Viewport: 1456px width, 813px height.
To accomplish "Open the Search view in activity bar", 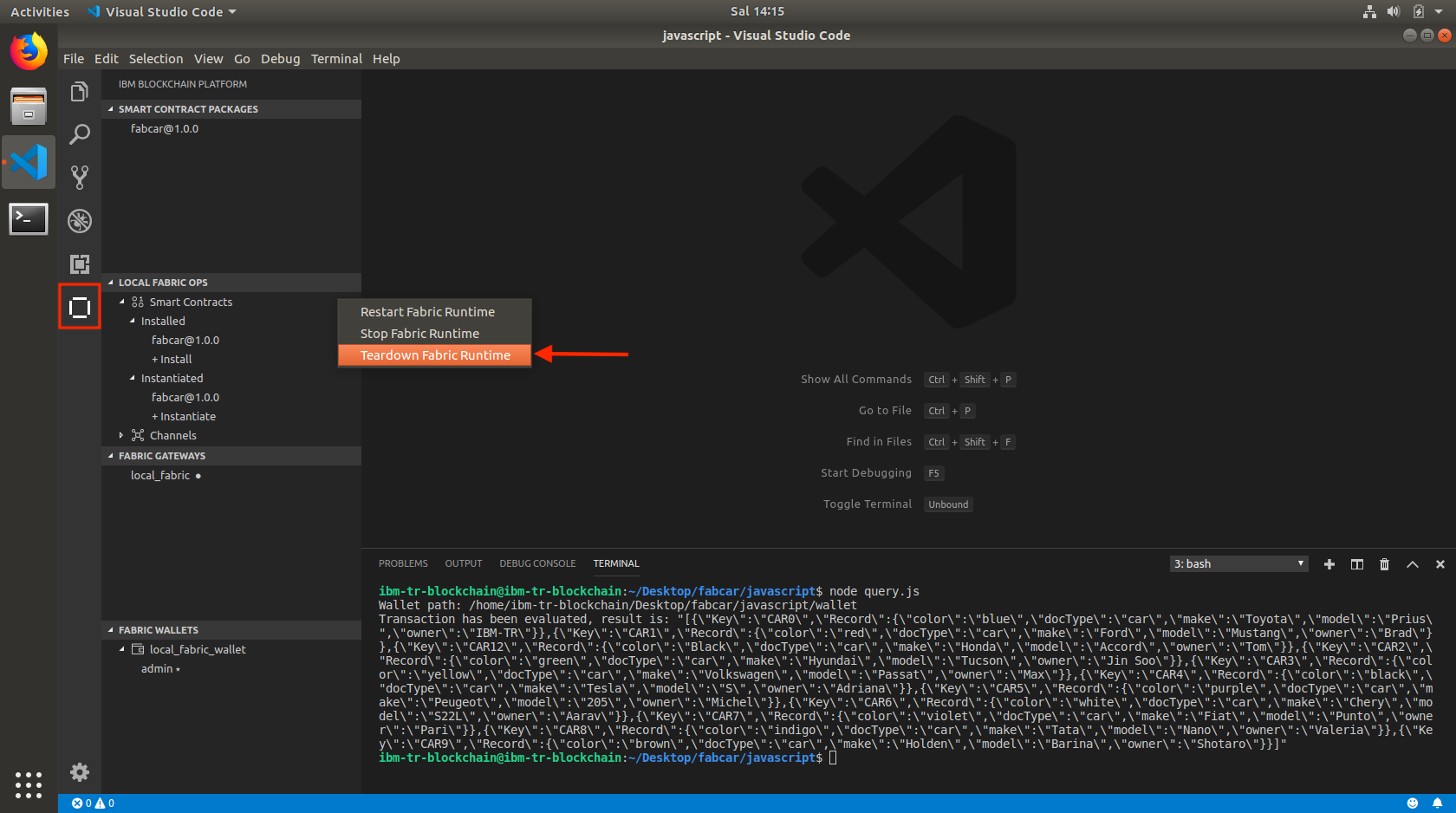I will tap(80, 134).
